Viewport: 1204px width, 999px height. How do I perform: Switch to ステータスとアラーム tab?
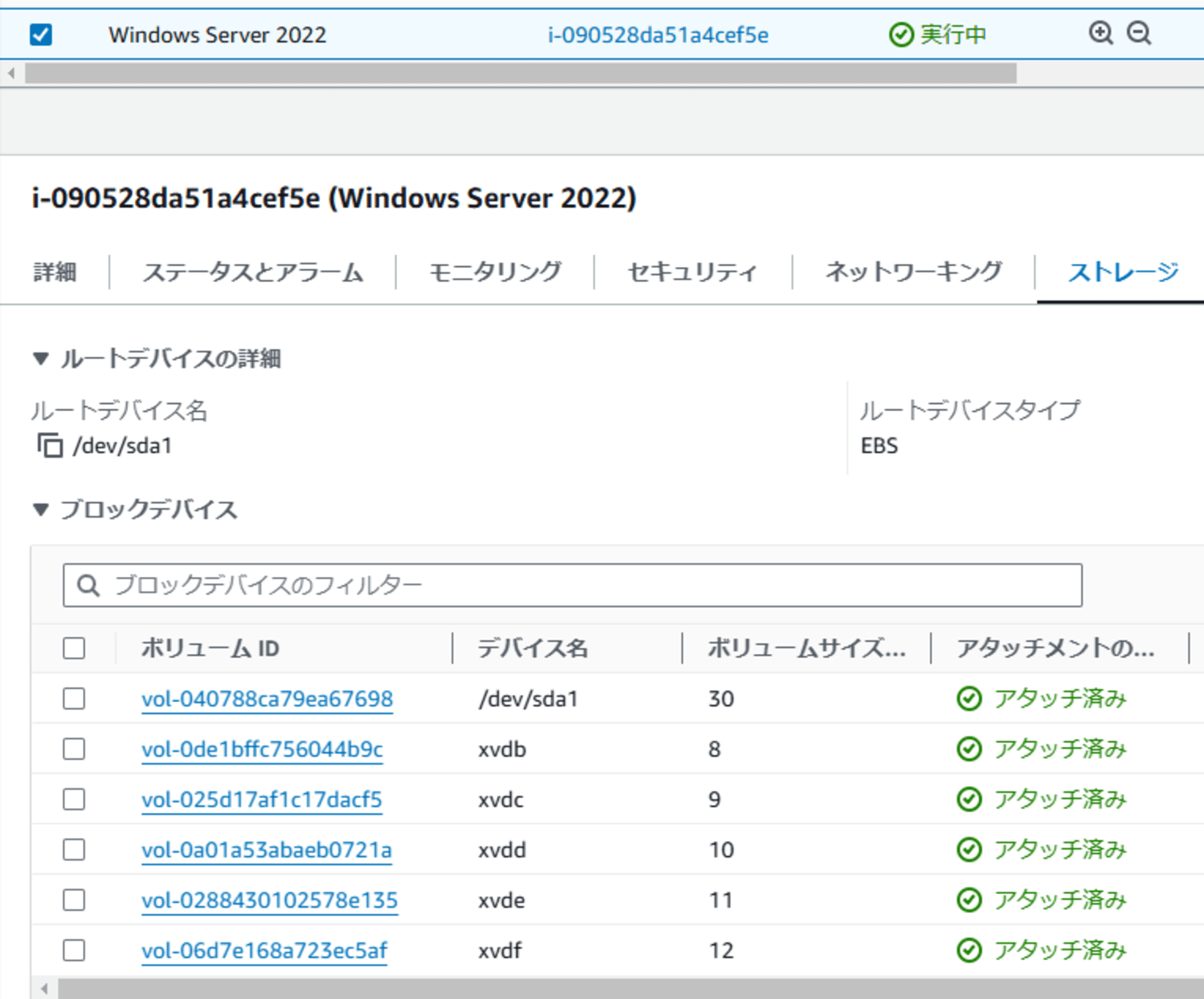click(x=253, y=272)
